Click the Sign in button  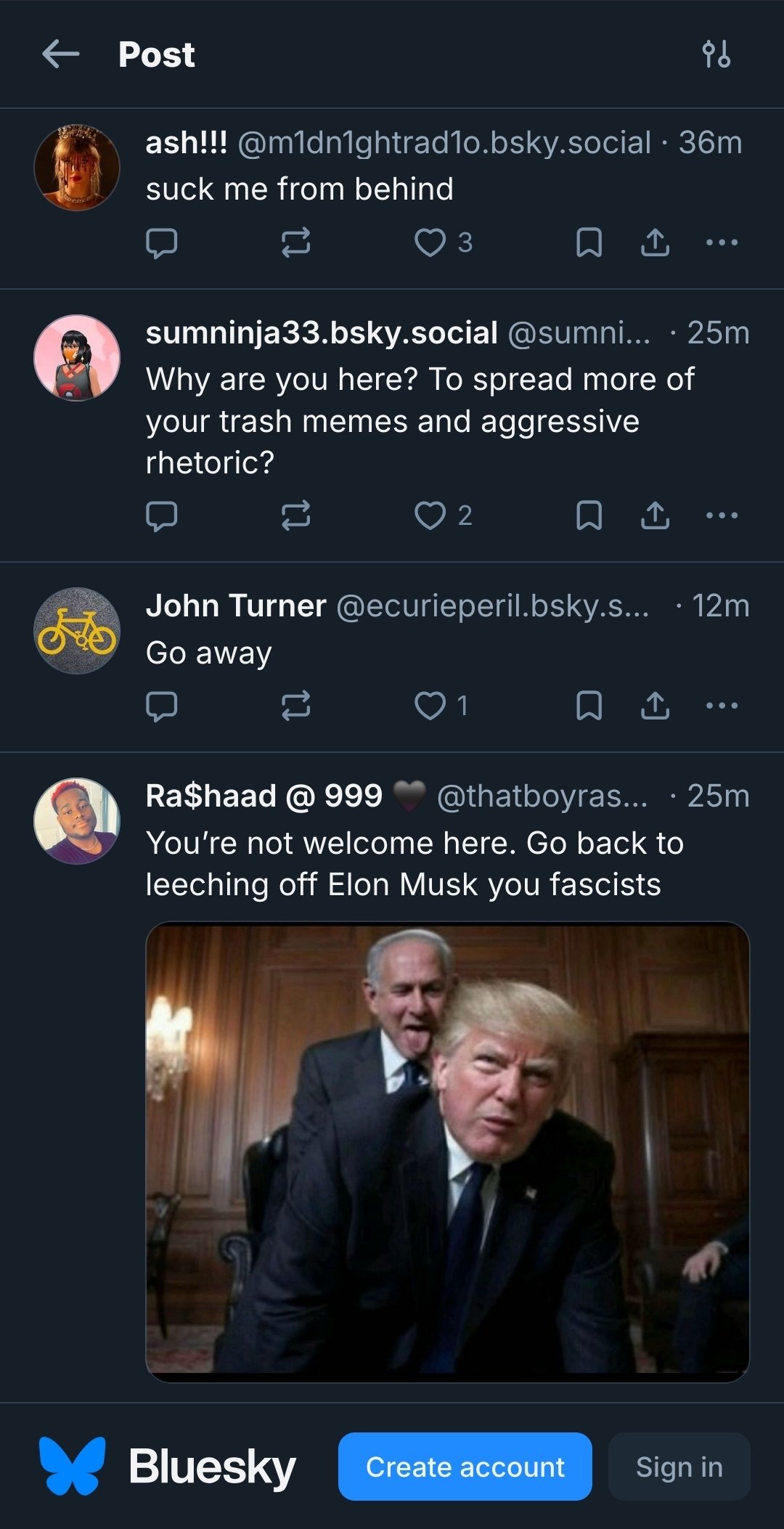point(679,1467)
